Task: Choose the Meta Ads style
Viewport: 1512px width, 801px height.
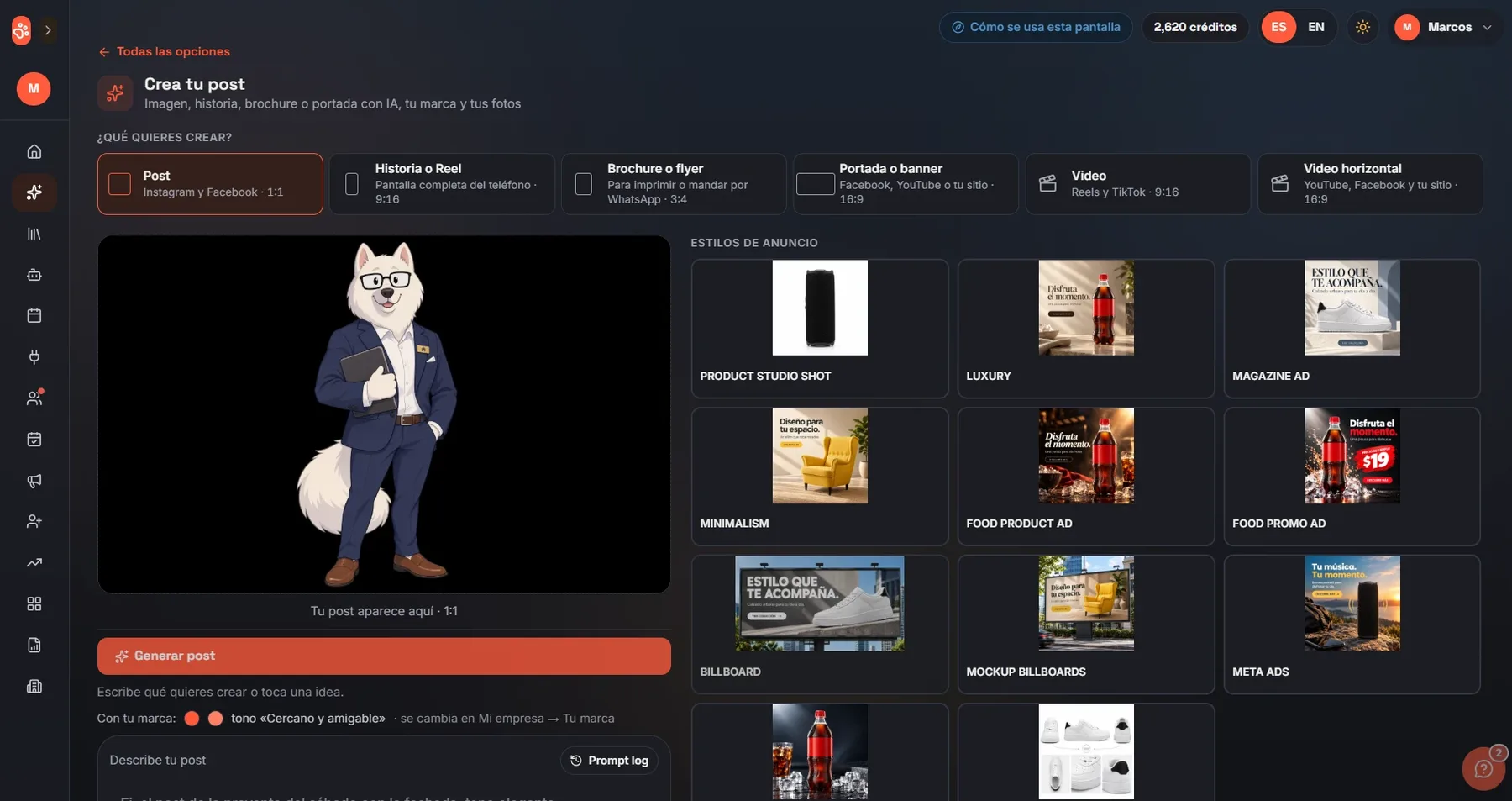Action: tap(1352, 624)
